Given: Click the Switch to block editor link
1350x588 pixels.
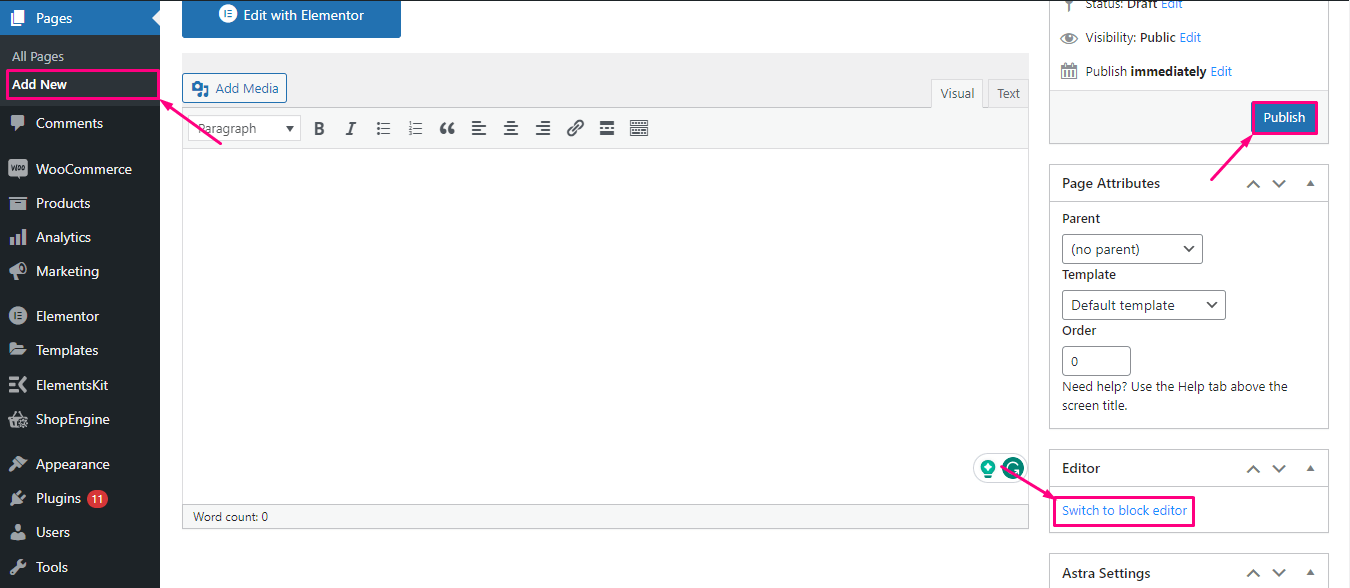Looking at the screenshot, I should (x=1122, y=510).
